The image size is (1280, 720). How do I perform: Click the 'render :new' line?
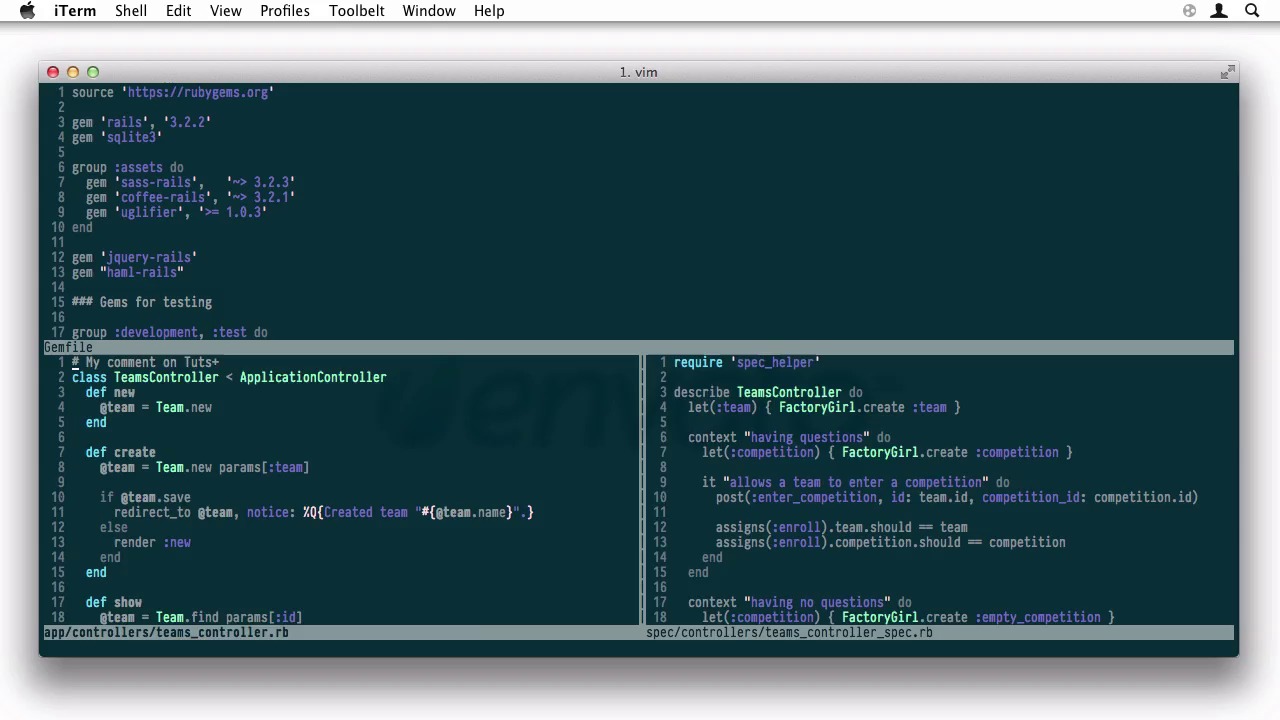152,542
